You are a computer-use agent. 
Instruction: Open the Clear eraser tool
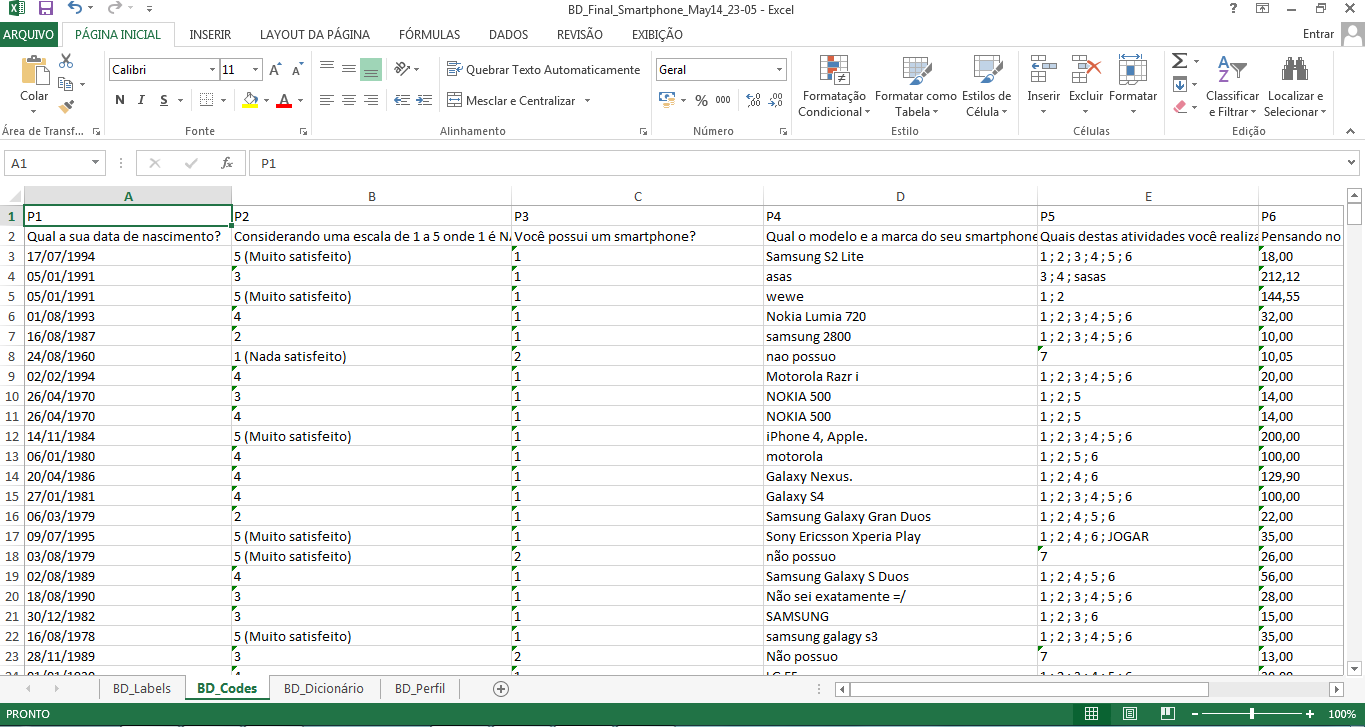[1180, 106]
